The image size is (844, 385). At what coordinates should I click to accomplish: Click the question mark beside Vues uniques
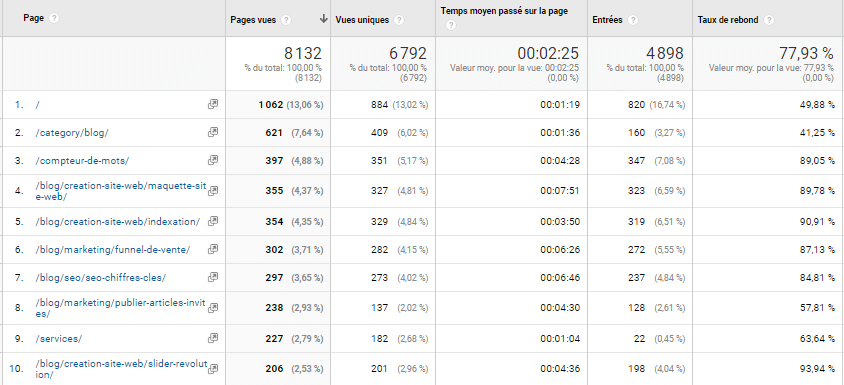[399, 20]
